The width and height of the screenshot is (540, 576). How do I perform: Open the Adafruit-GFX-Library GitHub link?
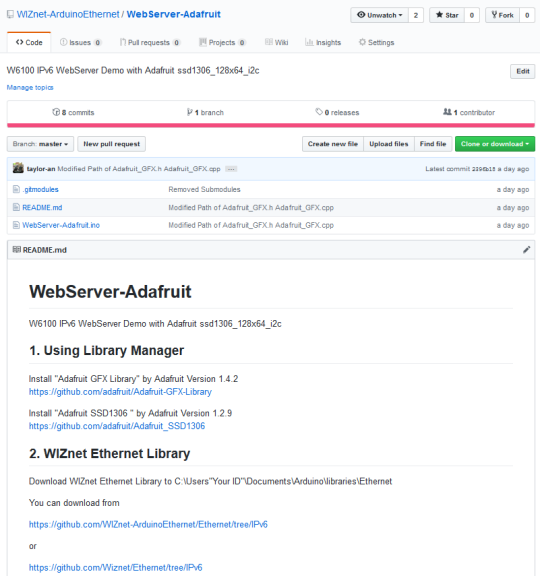(x=120, y=392)
